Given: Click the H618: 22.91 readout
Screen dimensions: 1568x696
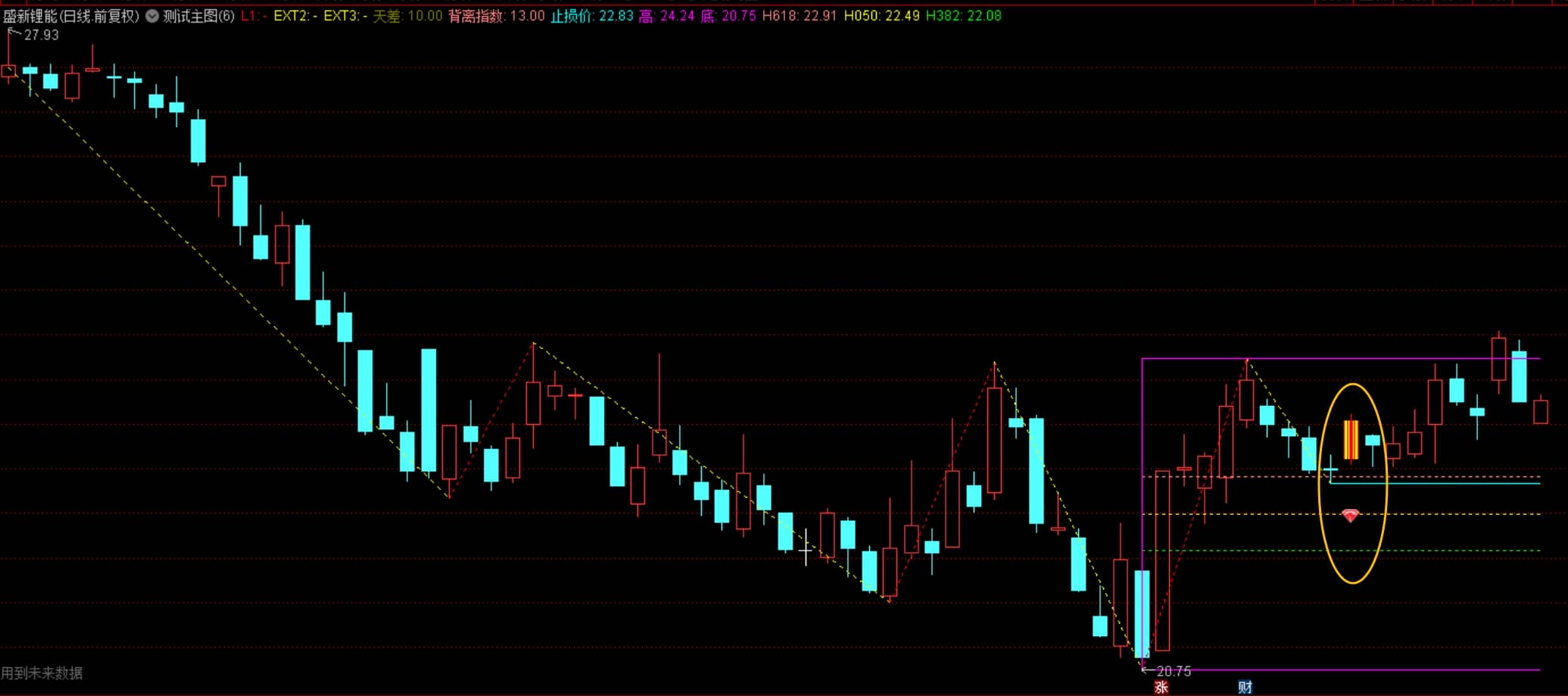Looking at the screenshot, I should point(800,16).
